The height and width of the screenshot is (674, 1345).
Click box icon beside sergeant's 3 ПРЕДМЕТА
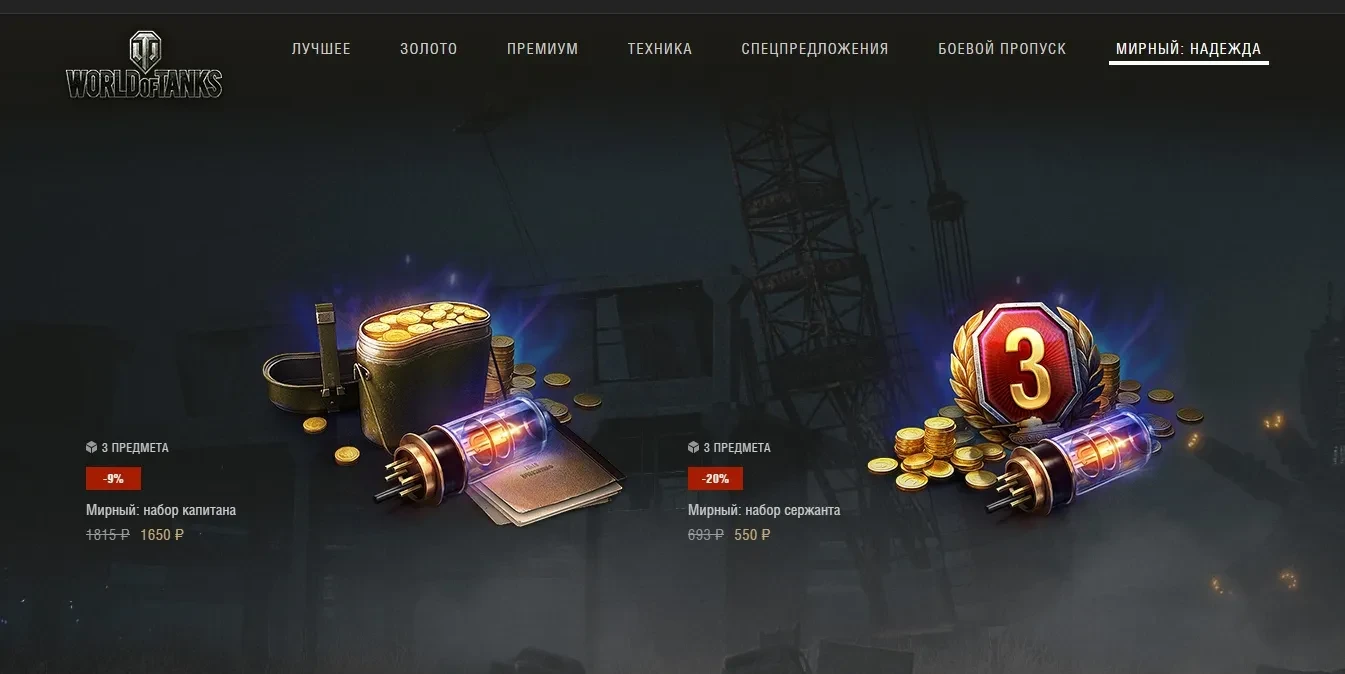pyautogui.click(x=693, y=447)
